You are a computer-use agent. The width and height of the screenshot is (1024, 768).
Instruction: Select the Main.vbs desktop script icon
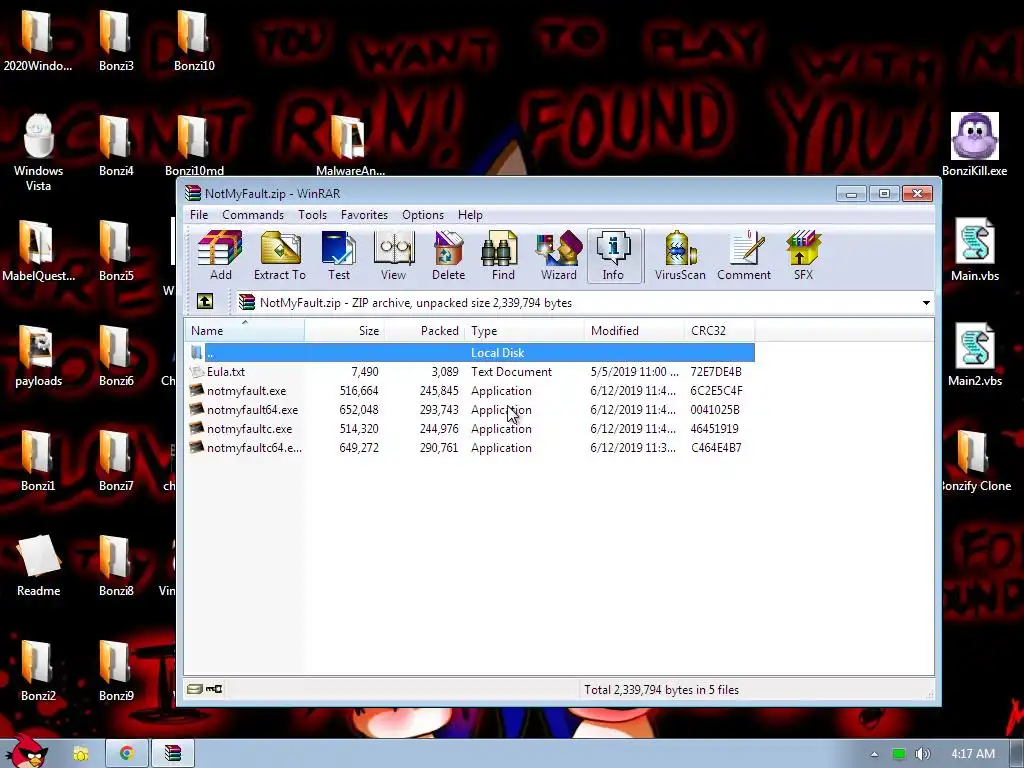974,249
